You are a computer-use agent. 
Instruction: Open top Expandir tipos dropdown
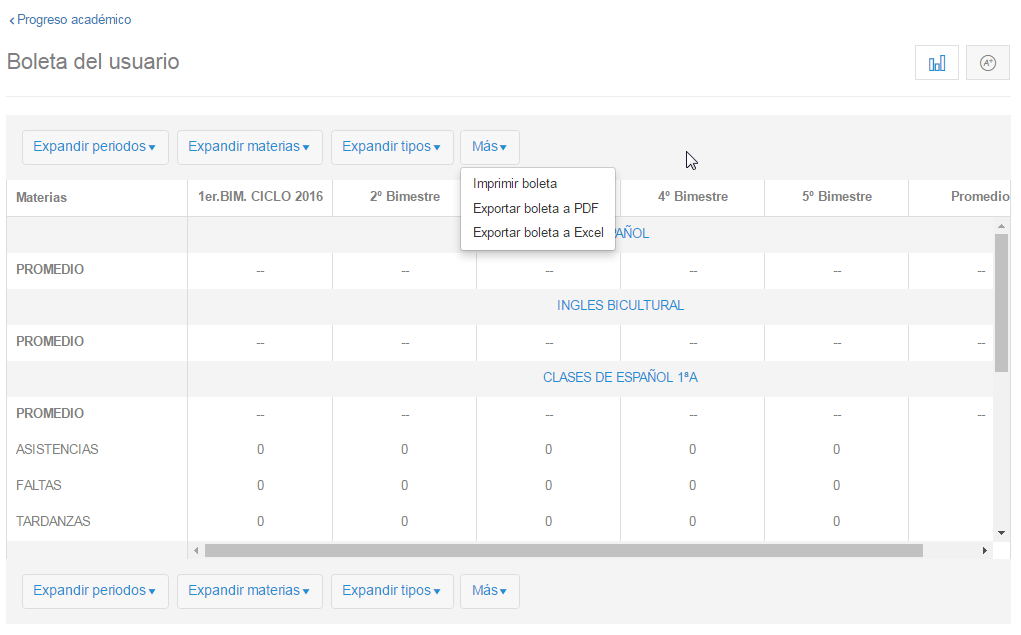coord(391,147)
